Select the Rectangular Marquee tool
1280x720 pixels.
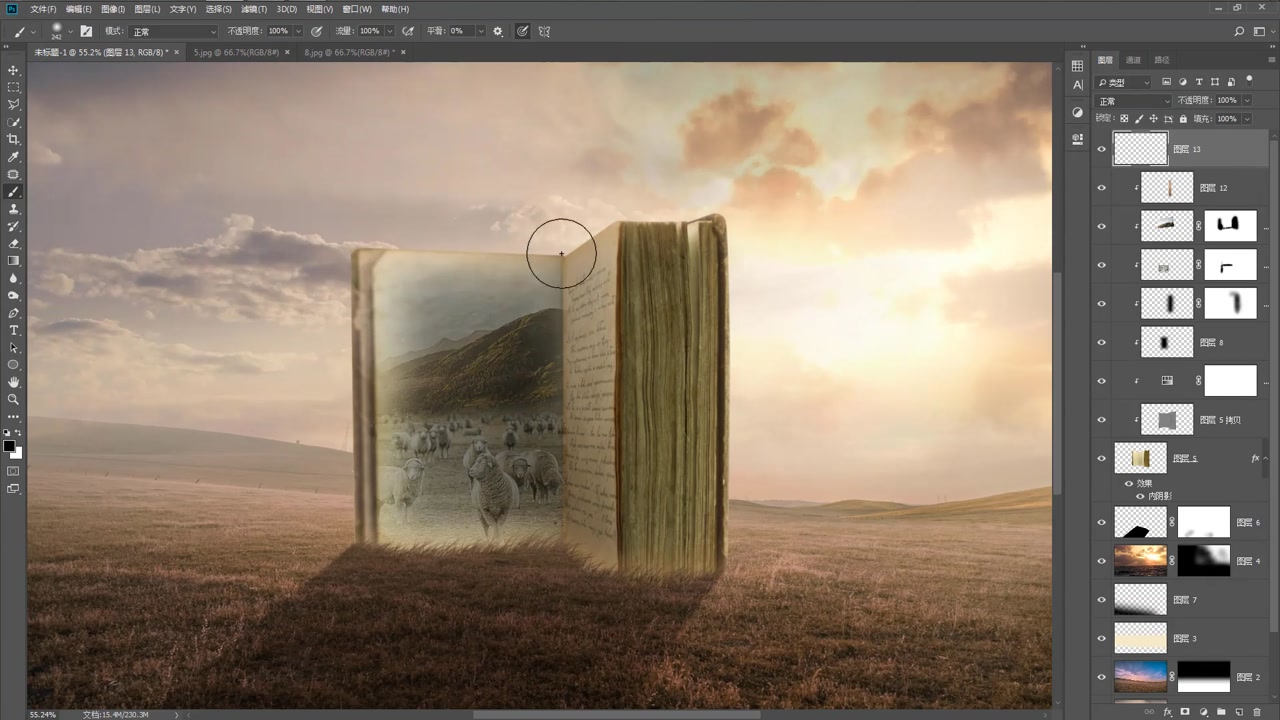tap(13, 87)
